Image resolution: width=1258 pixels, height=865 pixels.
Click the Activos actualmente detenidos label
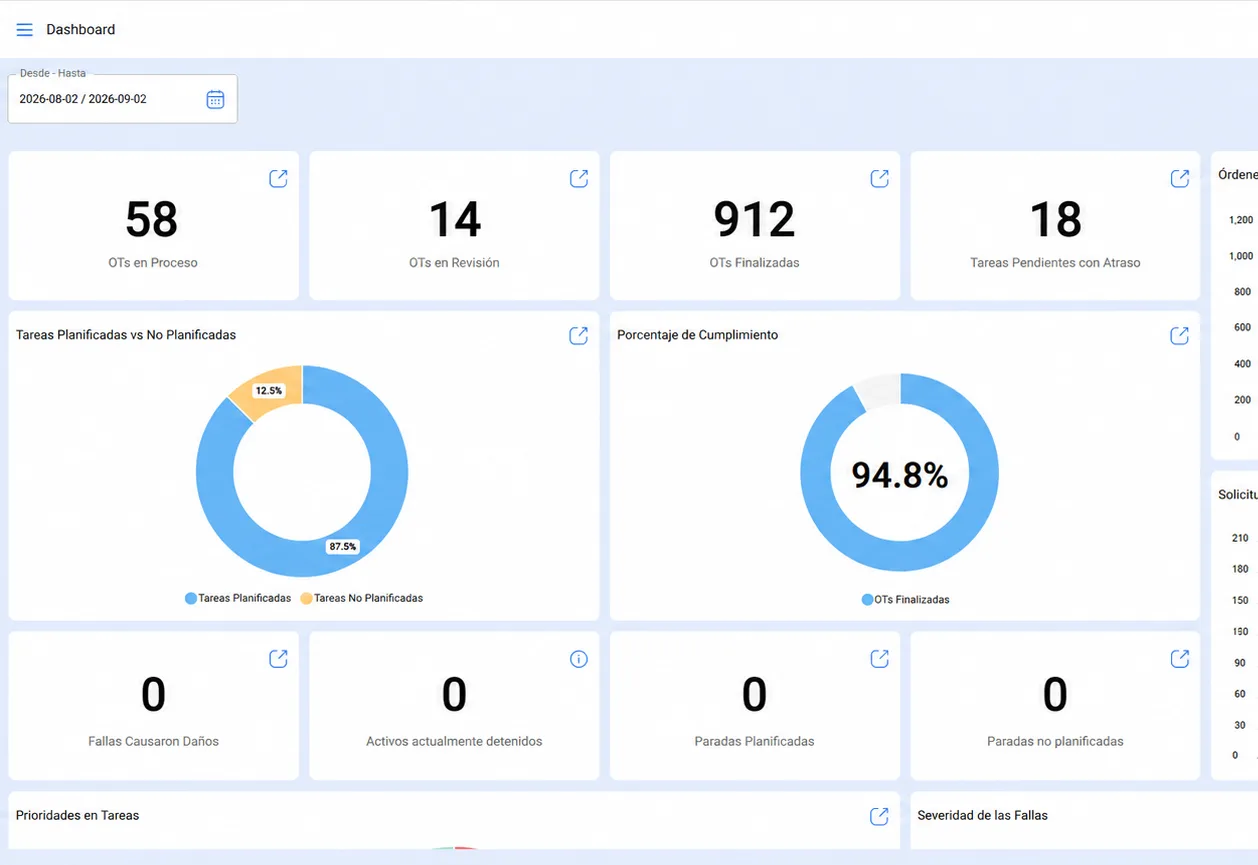point(454,742)
